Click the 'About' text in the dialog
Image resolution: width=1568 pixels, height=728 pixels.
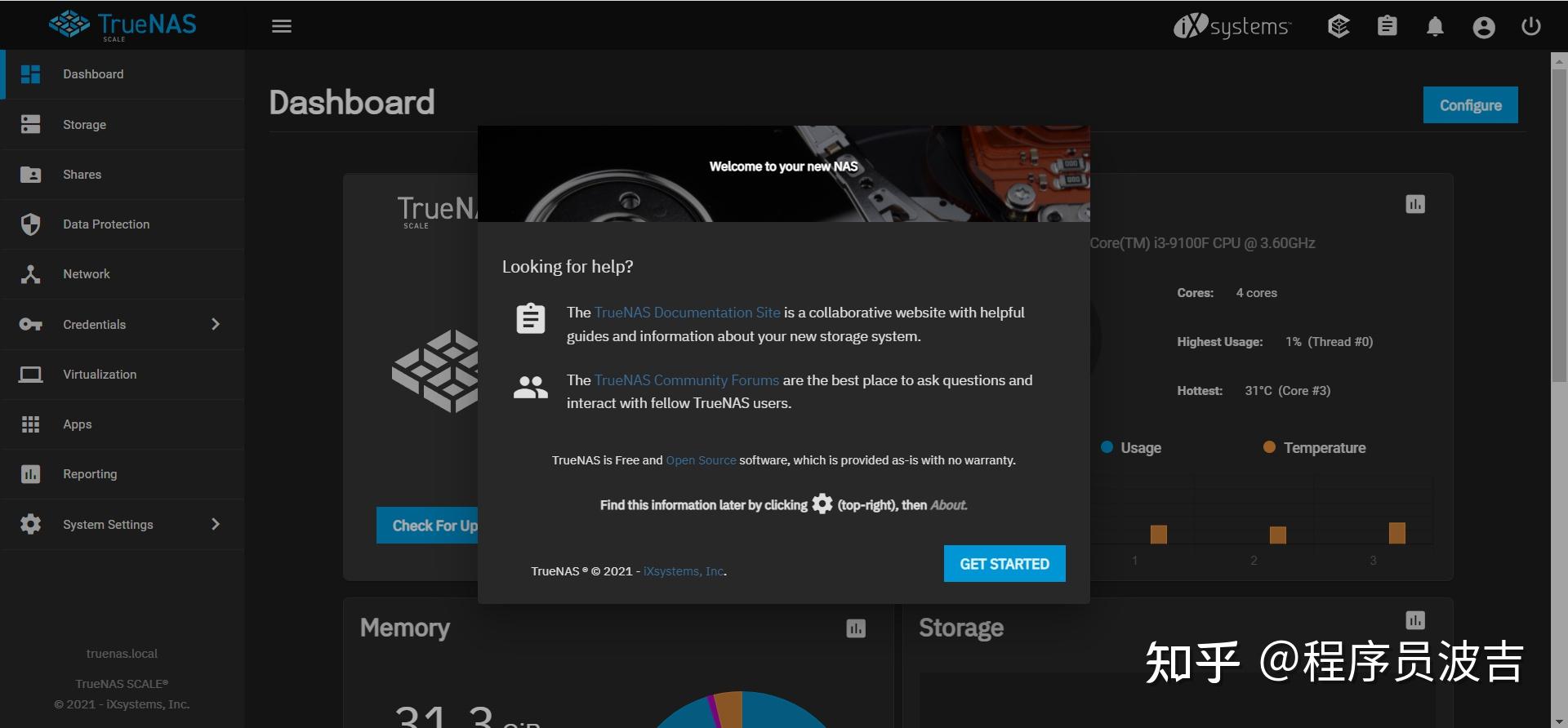[x=947, y=505]
